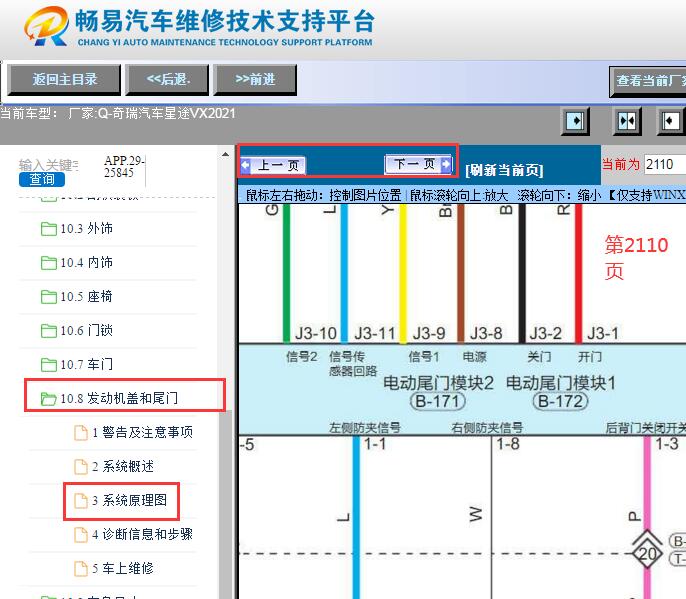Click the page icon beside 系统原理图
This screenshot has width=686, height=599.
coord(80,501)
